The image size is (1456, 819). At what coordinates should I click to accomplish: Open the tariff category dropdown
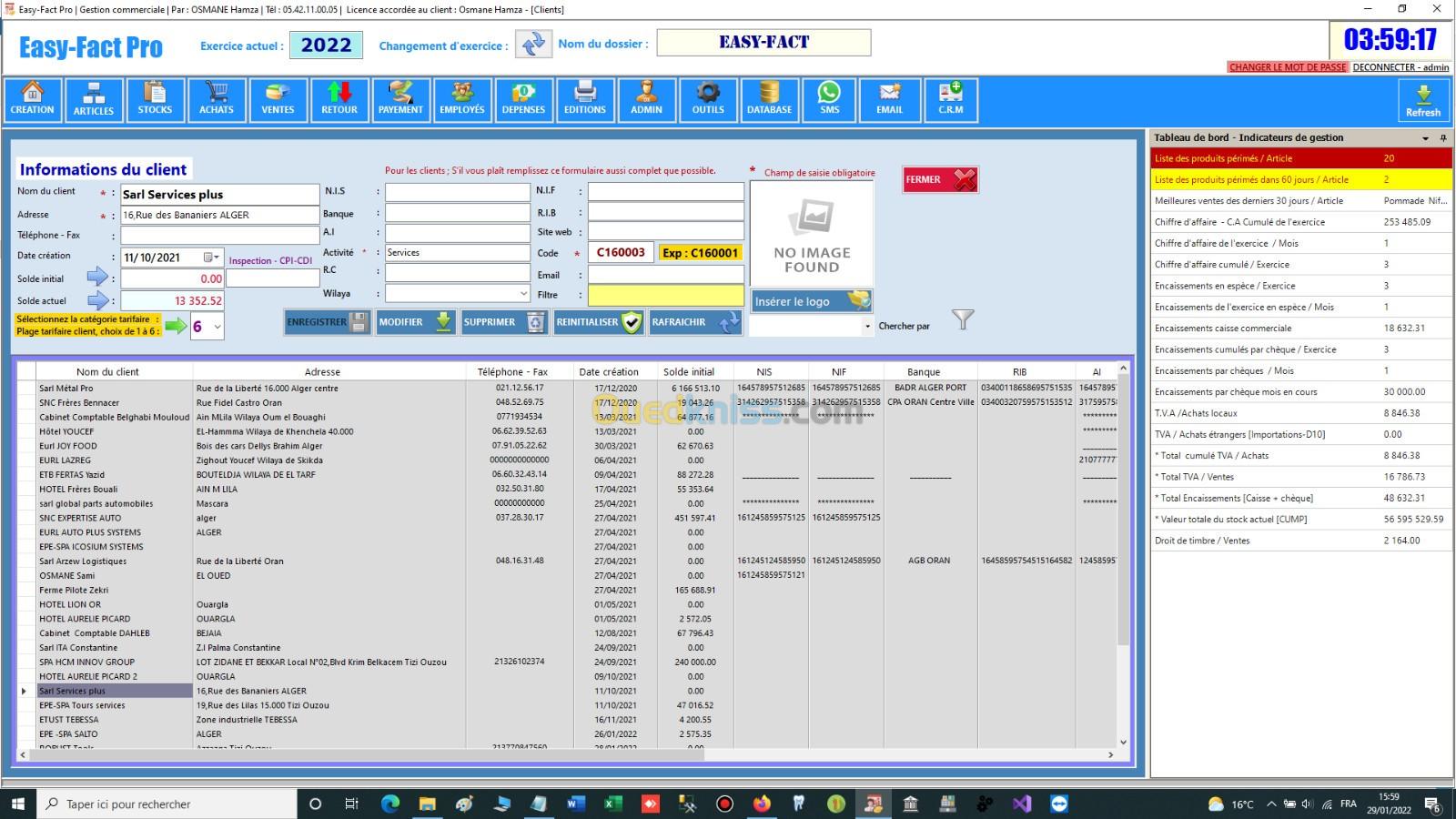pos(217,327)
